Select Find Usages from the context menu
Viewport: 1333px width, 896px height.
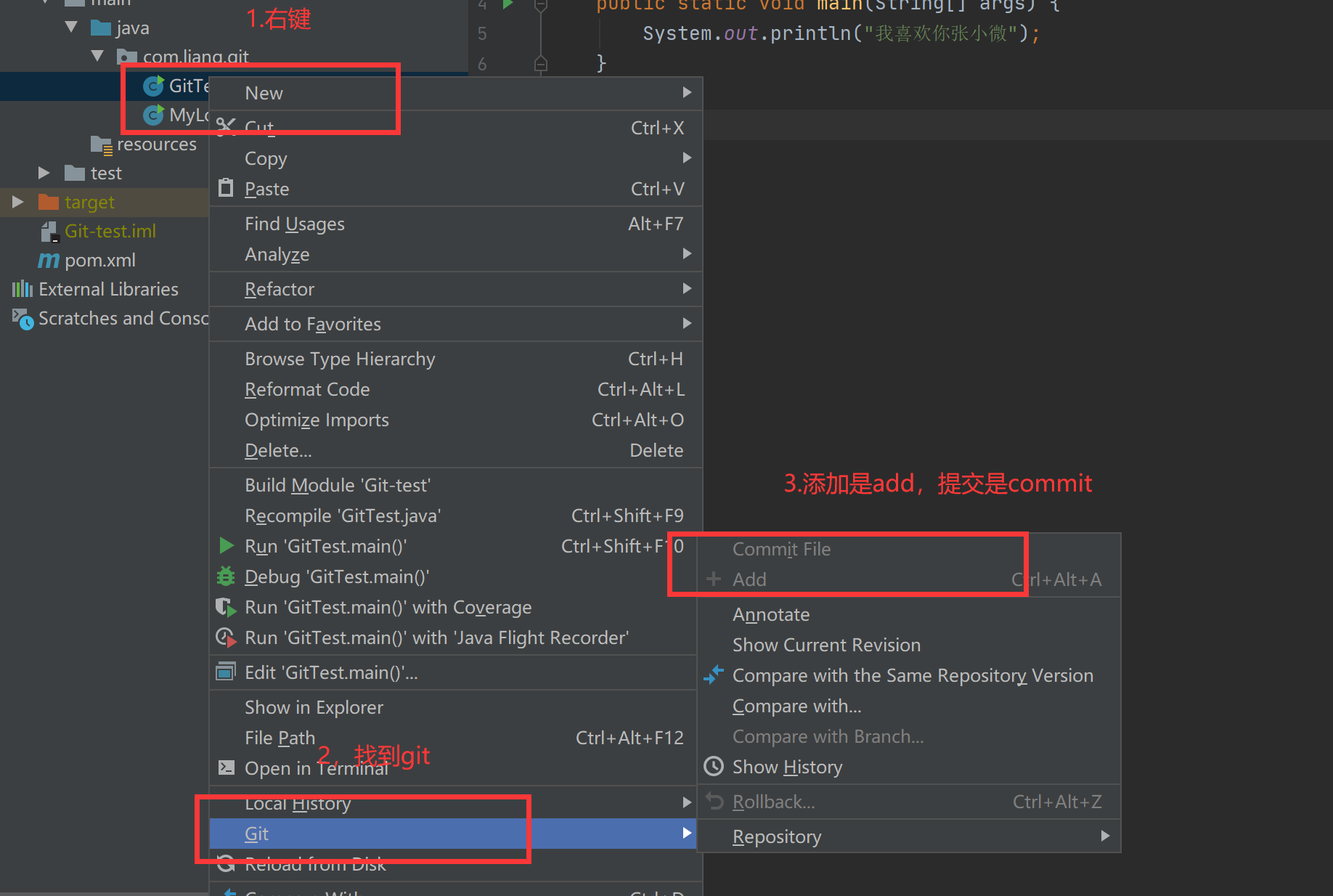click(x=455, y=224)
